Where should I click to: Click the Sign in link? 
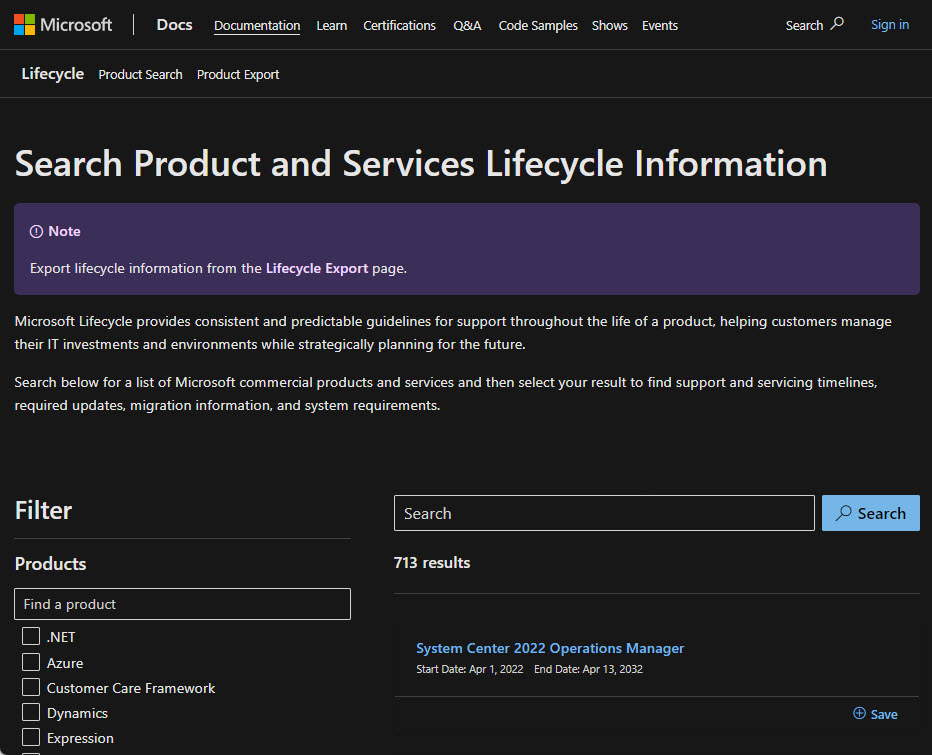point(890,25)
